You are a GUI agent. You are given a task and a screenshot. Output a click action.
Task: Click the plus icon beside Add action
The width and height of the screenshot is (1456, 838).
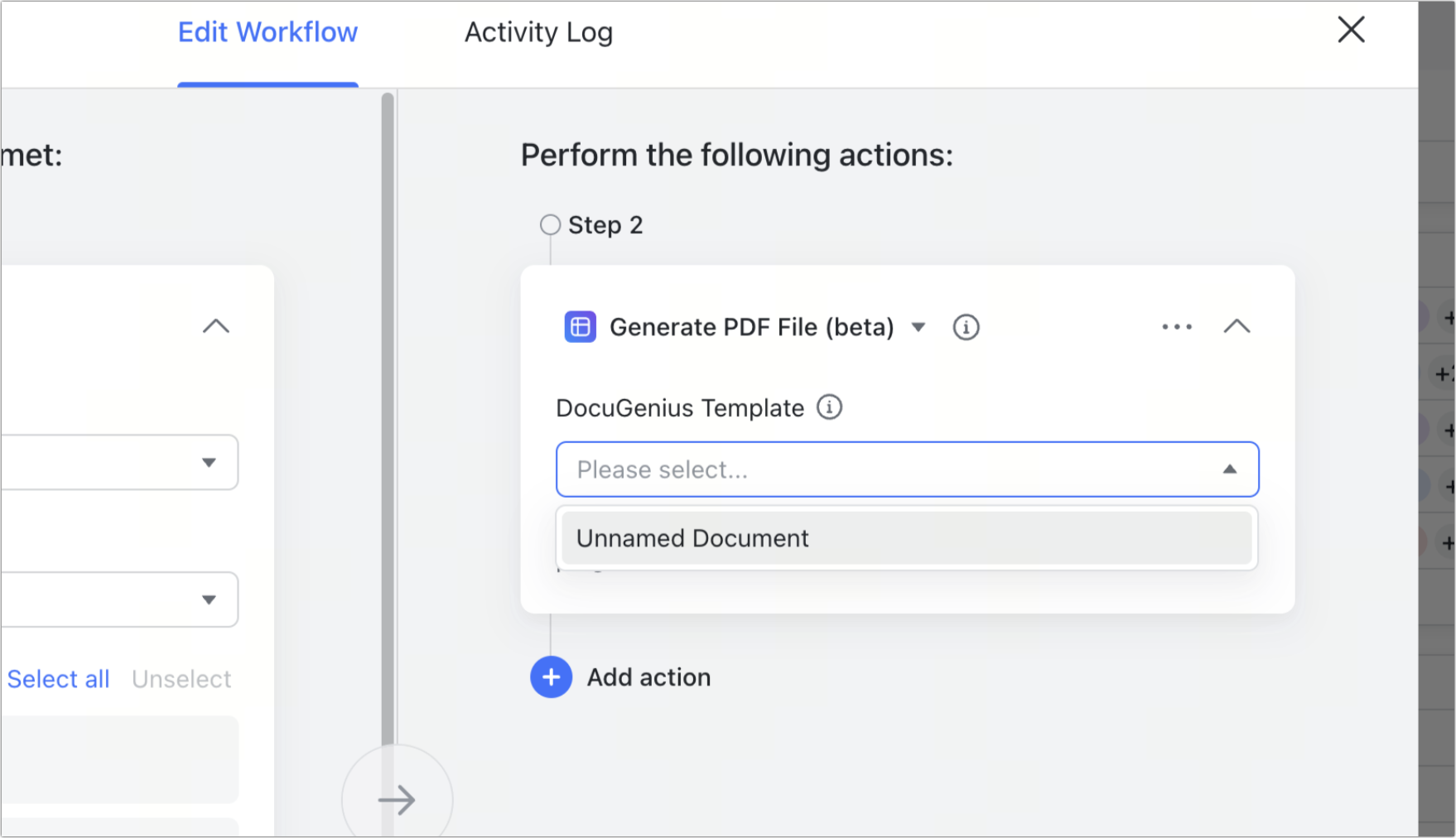[x=551, y=677]
